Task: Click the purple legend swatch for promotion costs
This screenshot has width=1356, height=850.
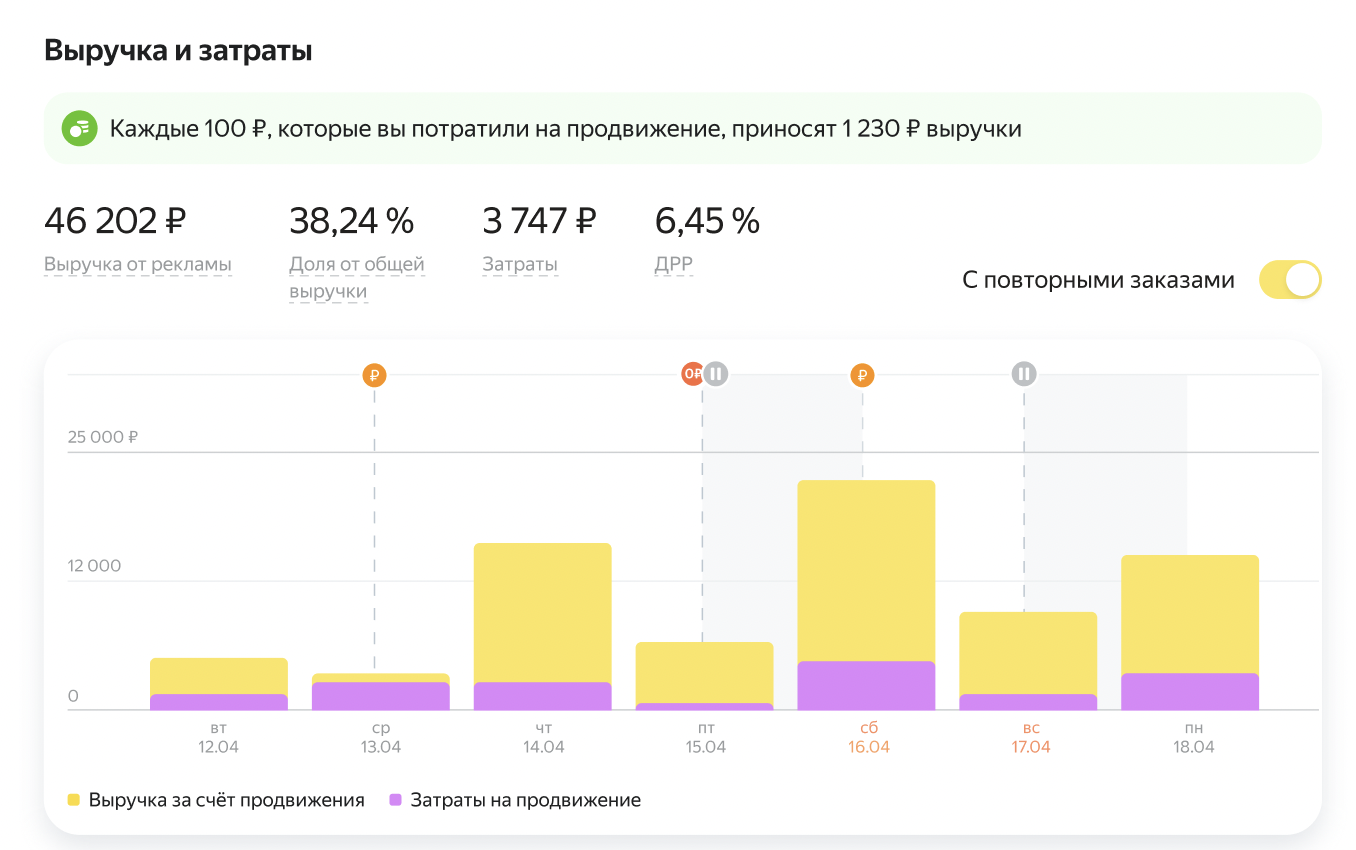Action: [x=396, y=800]
